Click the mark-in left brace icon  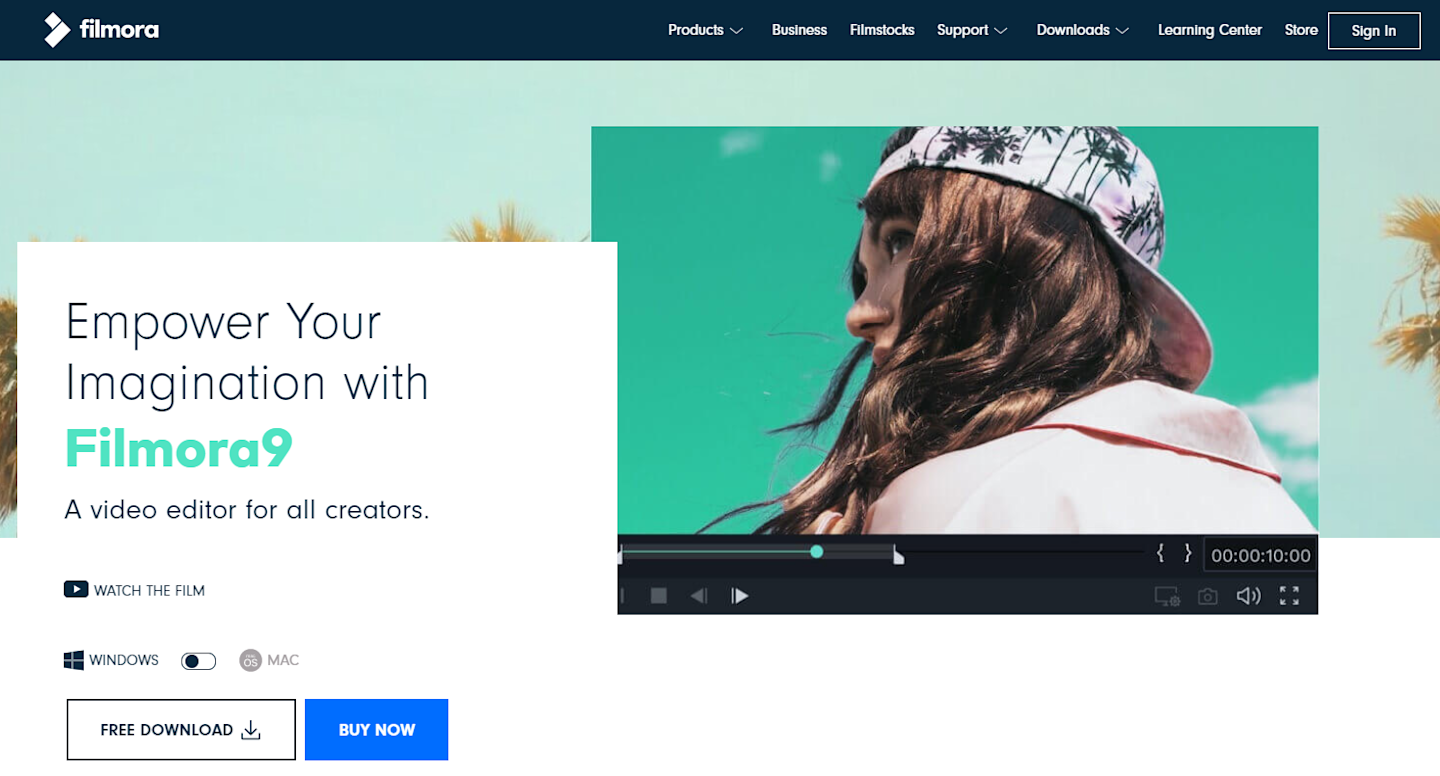1161,552
